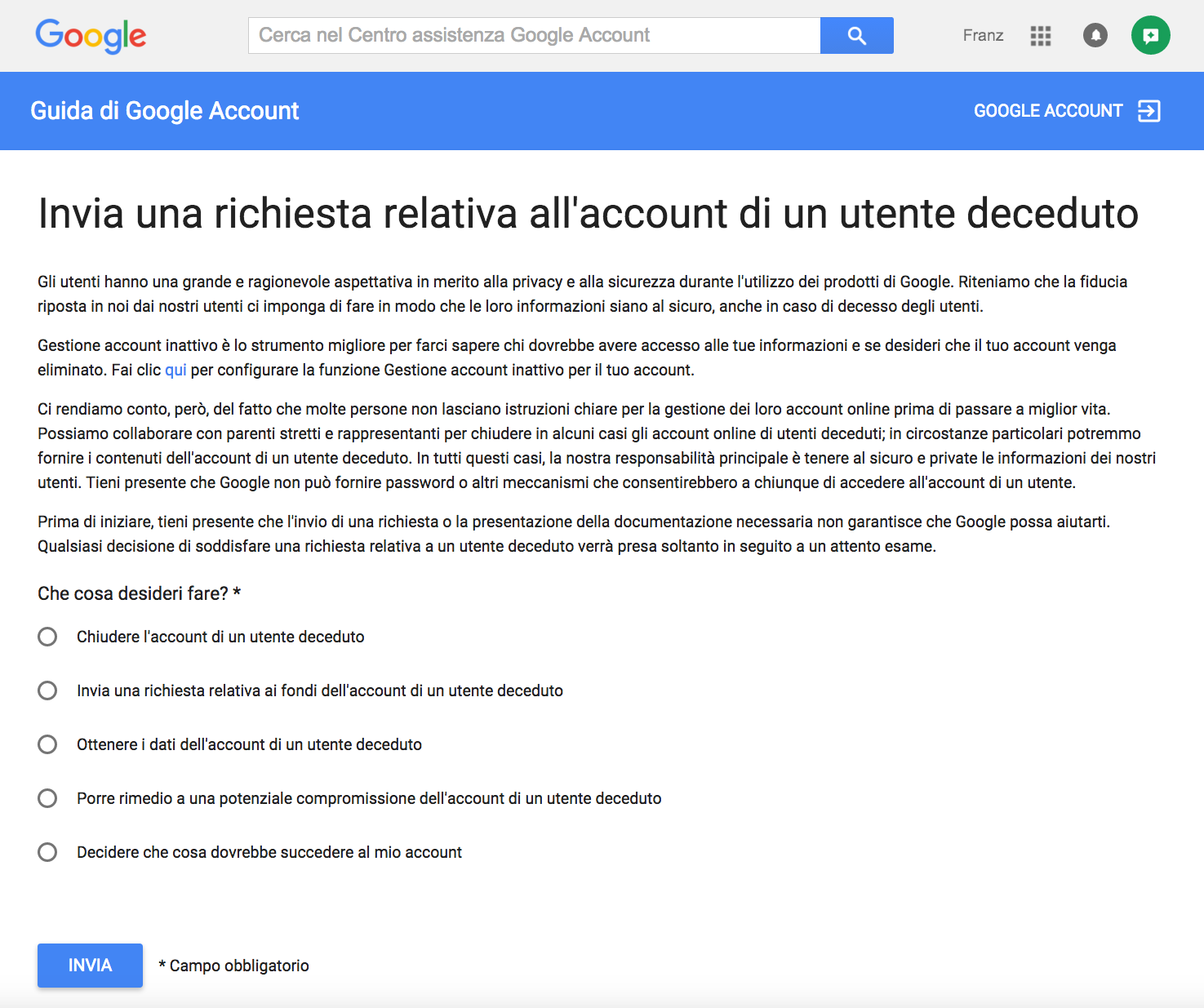Follow the 'qui' link for inactive account
This screenshot has width=1204, height=1008.
coord(175,370)
